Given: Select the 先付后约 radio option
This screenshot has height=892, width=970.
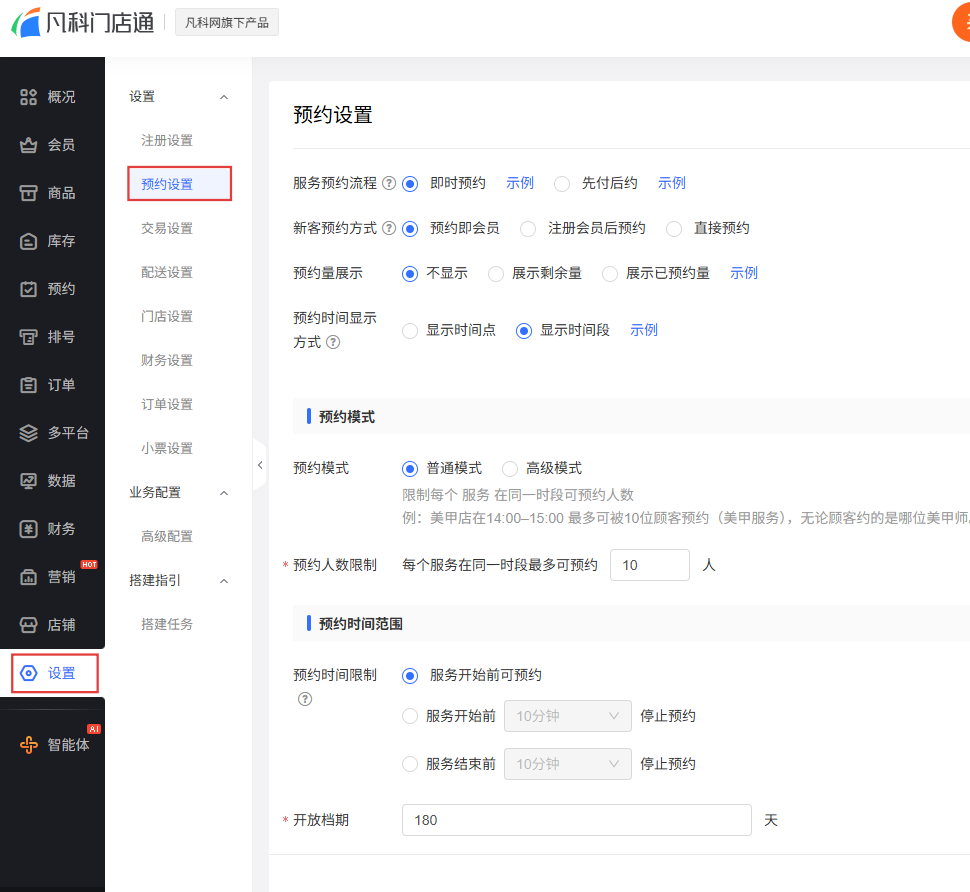Looking at the screenshot, I should point(562,184).
